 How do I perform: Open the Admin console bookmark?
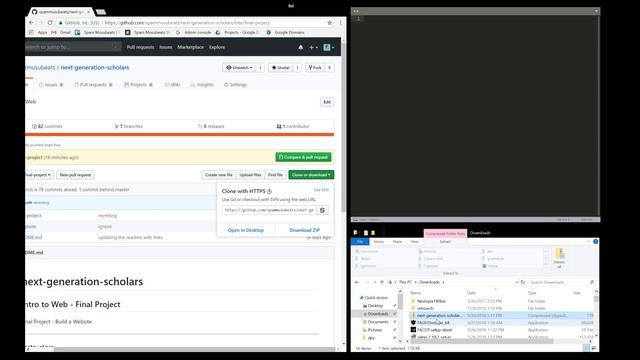193,32
